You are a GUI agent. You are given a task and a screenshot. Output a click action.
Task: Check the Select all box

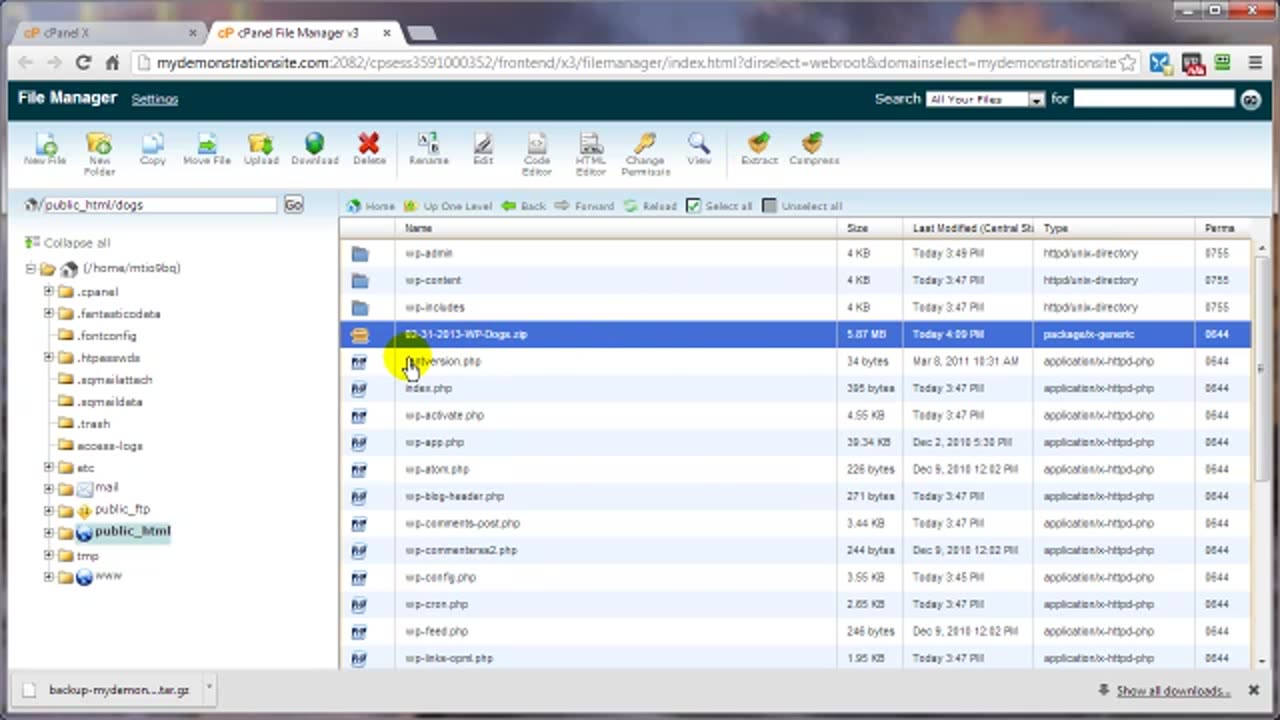tap(693, 206)
